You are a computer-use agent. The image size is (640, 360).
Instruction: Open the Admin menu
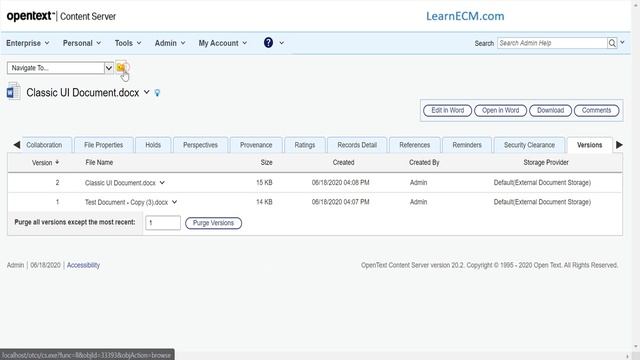pos(170,43)
